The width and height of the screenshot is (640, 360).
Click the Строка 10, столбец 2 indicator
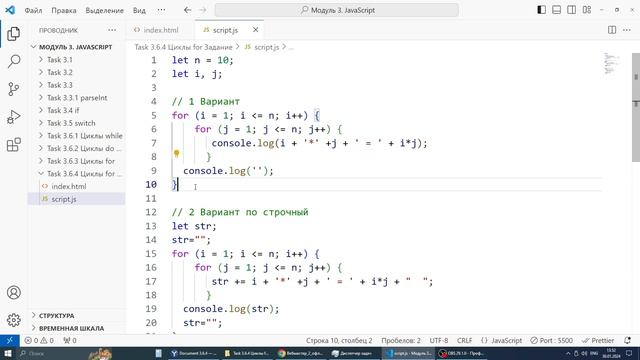tap(339, 340)
